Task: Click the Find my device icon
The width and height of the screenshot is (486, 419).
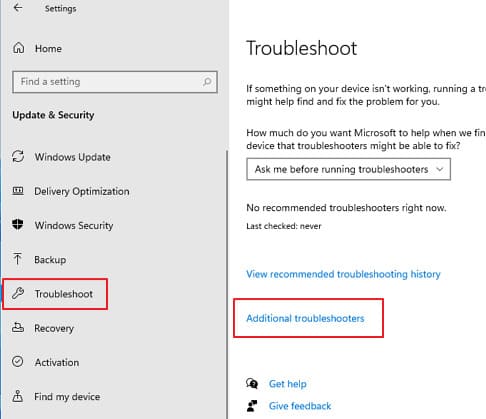Action: [18, 396]
